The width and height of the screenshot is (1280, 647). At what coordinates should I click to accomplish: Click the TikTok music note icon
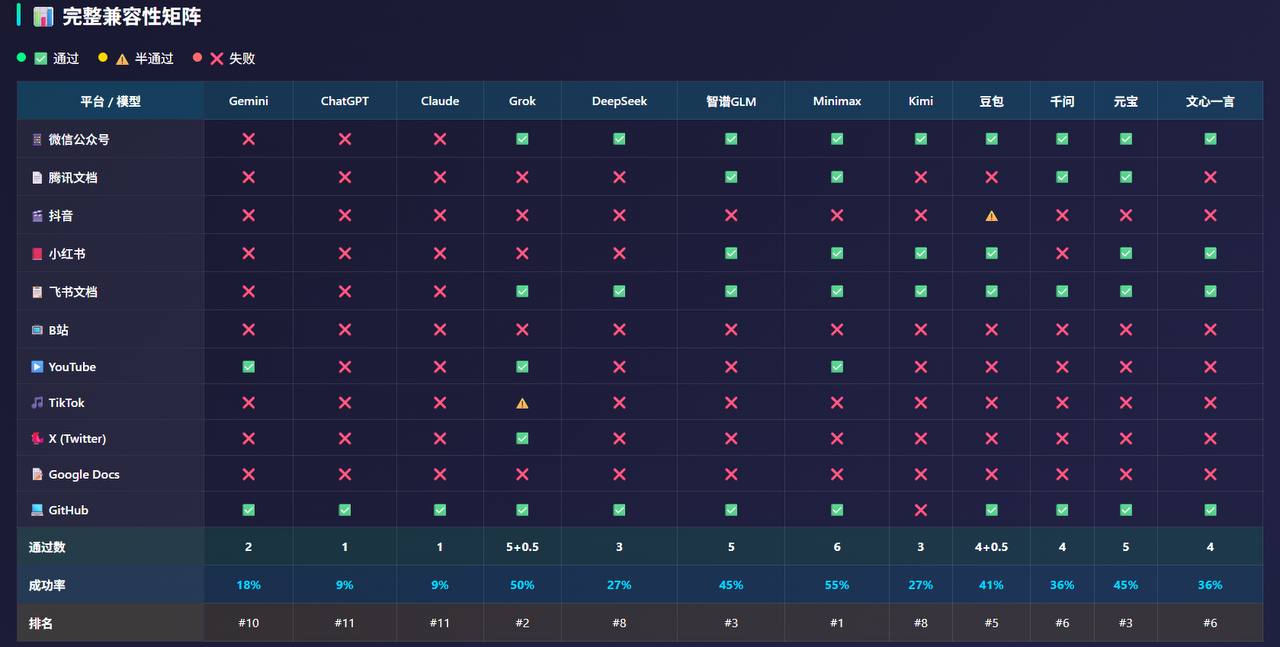(37, 403)
